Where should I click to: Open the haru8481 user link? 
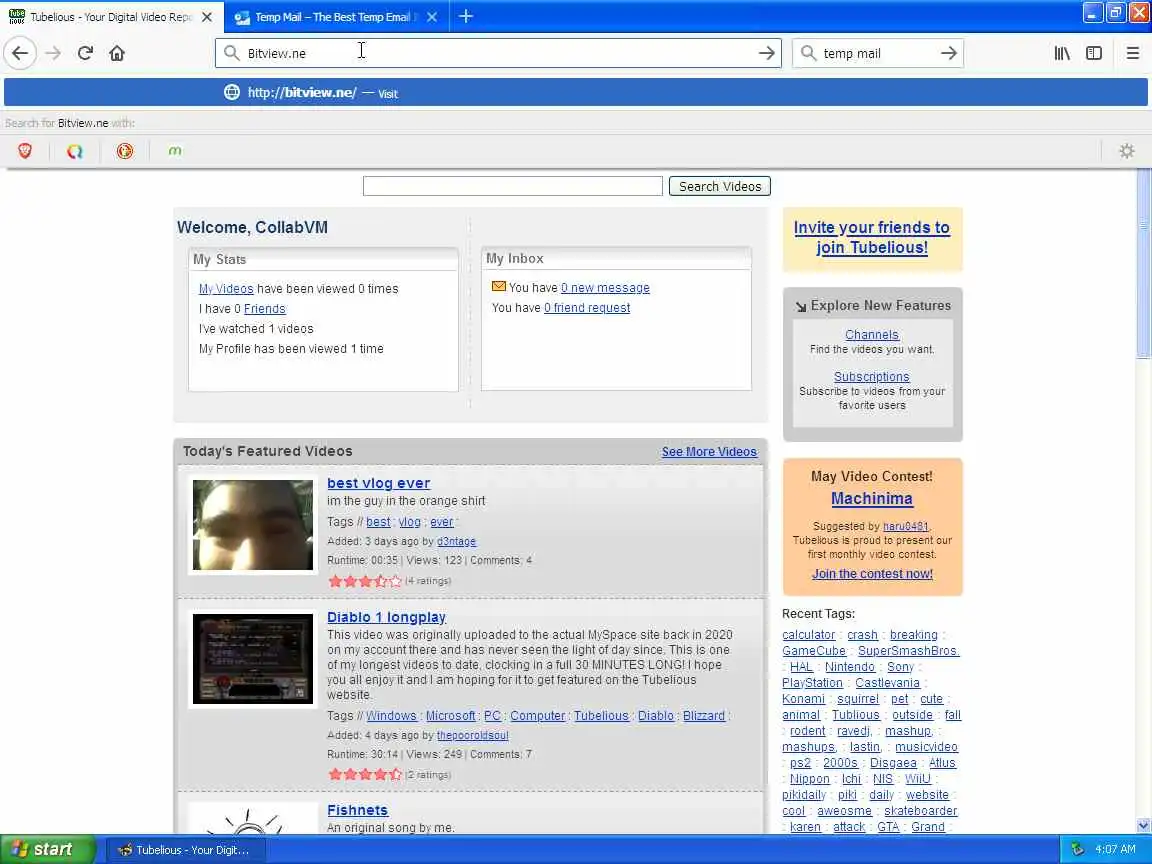(x=905, y=527)
